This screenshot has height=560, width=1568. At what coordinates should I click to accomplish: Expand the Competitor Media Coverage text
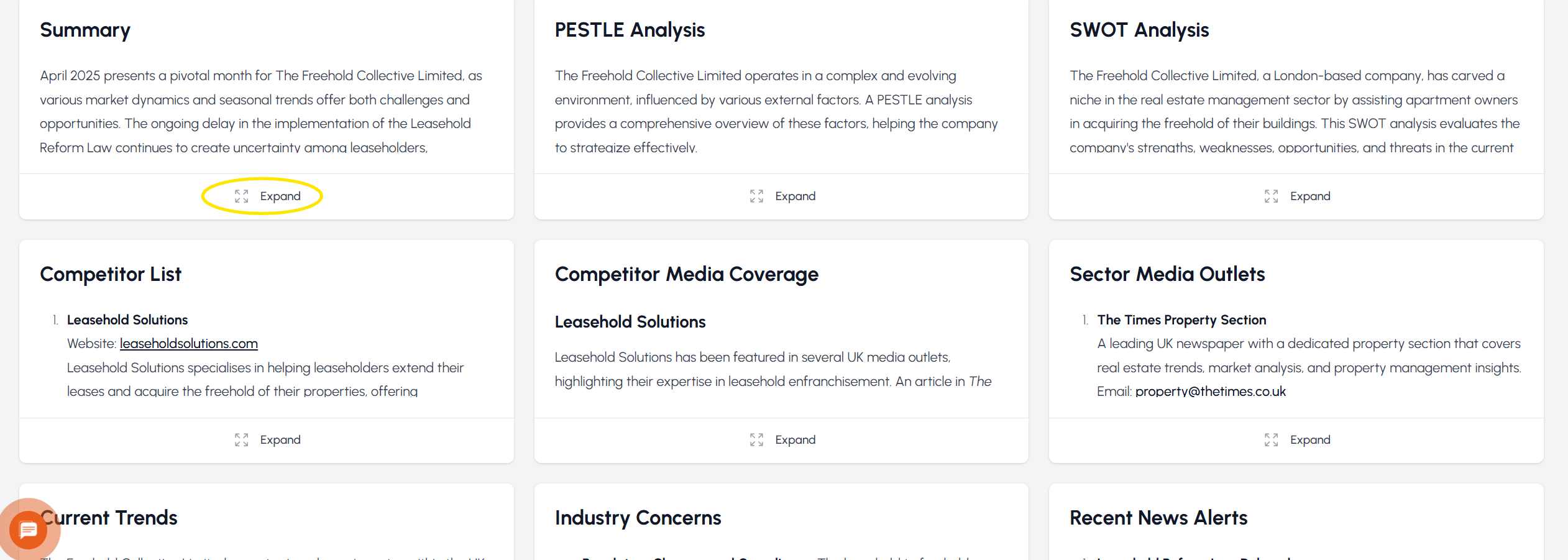(x=795, y=440)
